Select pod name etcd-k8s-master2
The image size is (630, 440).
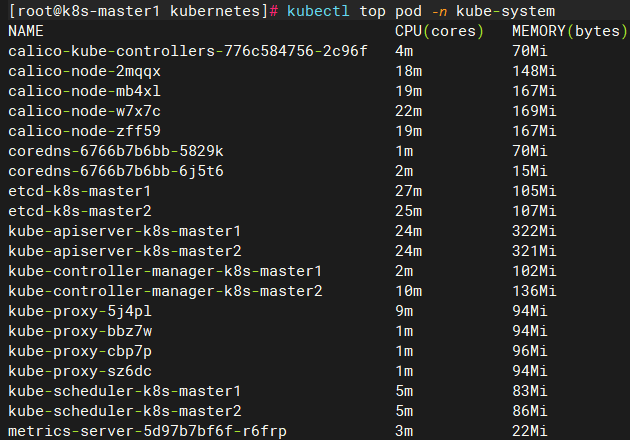80,211
